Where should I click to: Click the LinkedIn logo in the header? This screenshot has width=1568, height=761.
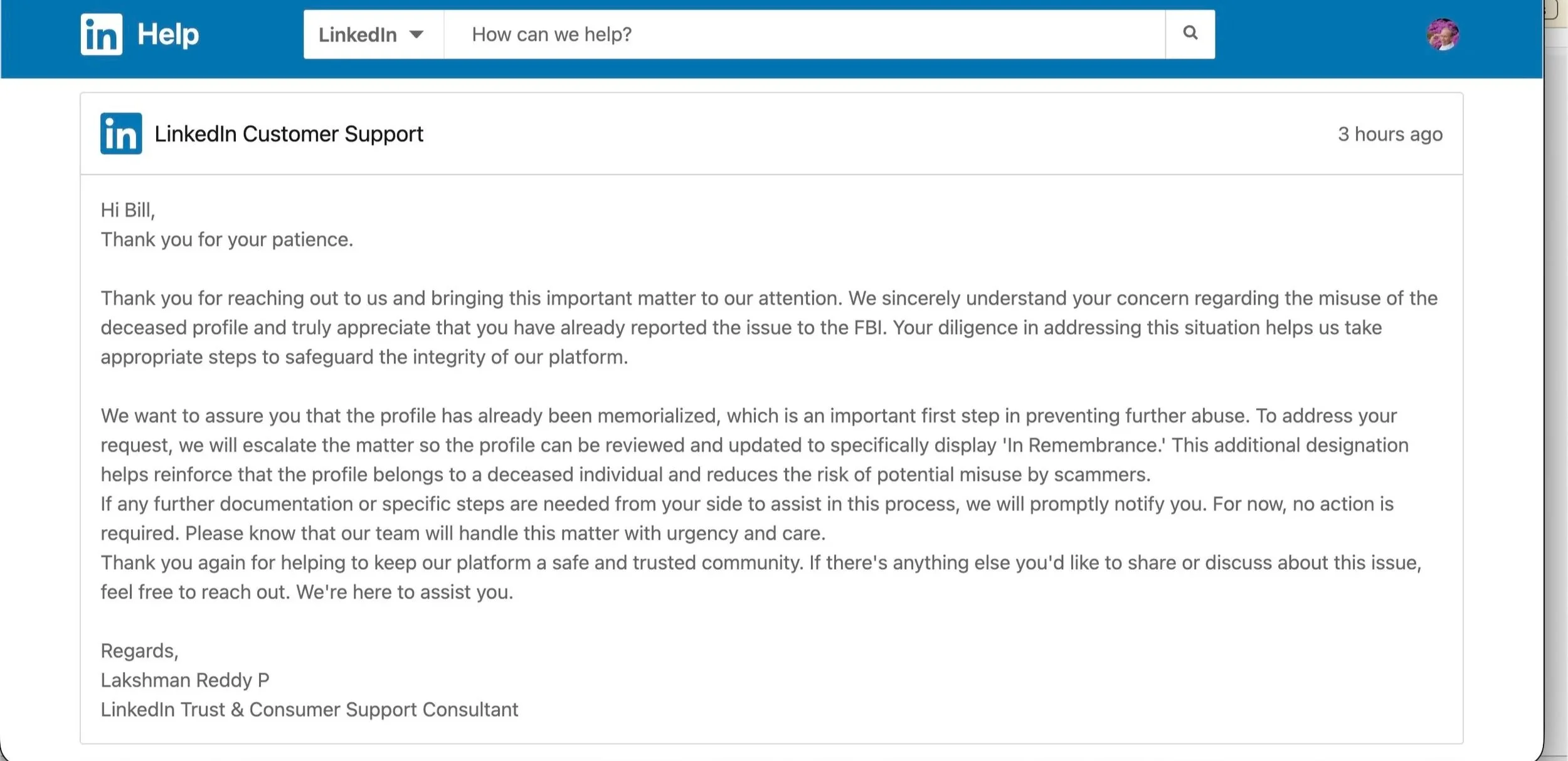[101, 34]
